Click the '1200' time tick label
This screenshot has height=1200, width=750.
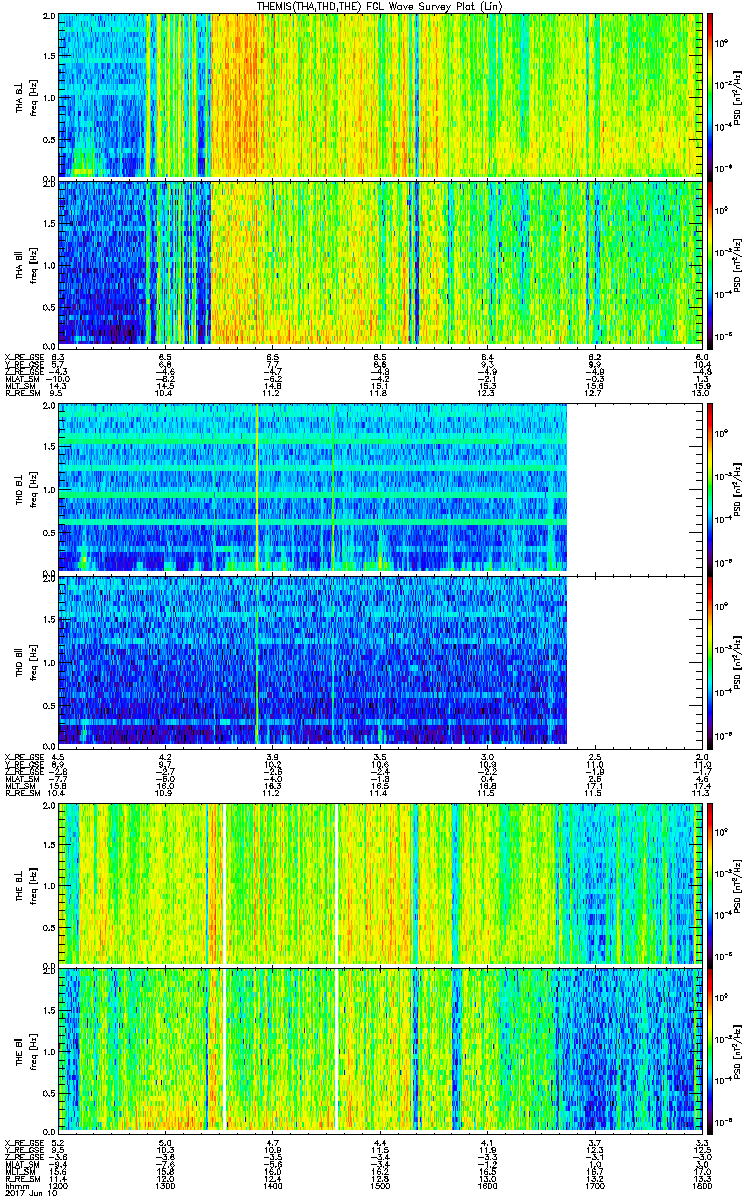pyautogui.click(x=58, y=1184)
